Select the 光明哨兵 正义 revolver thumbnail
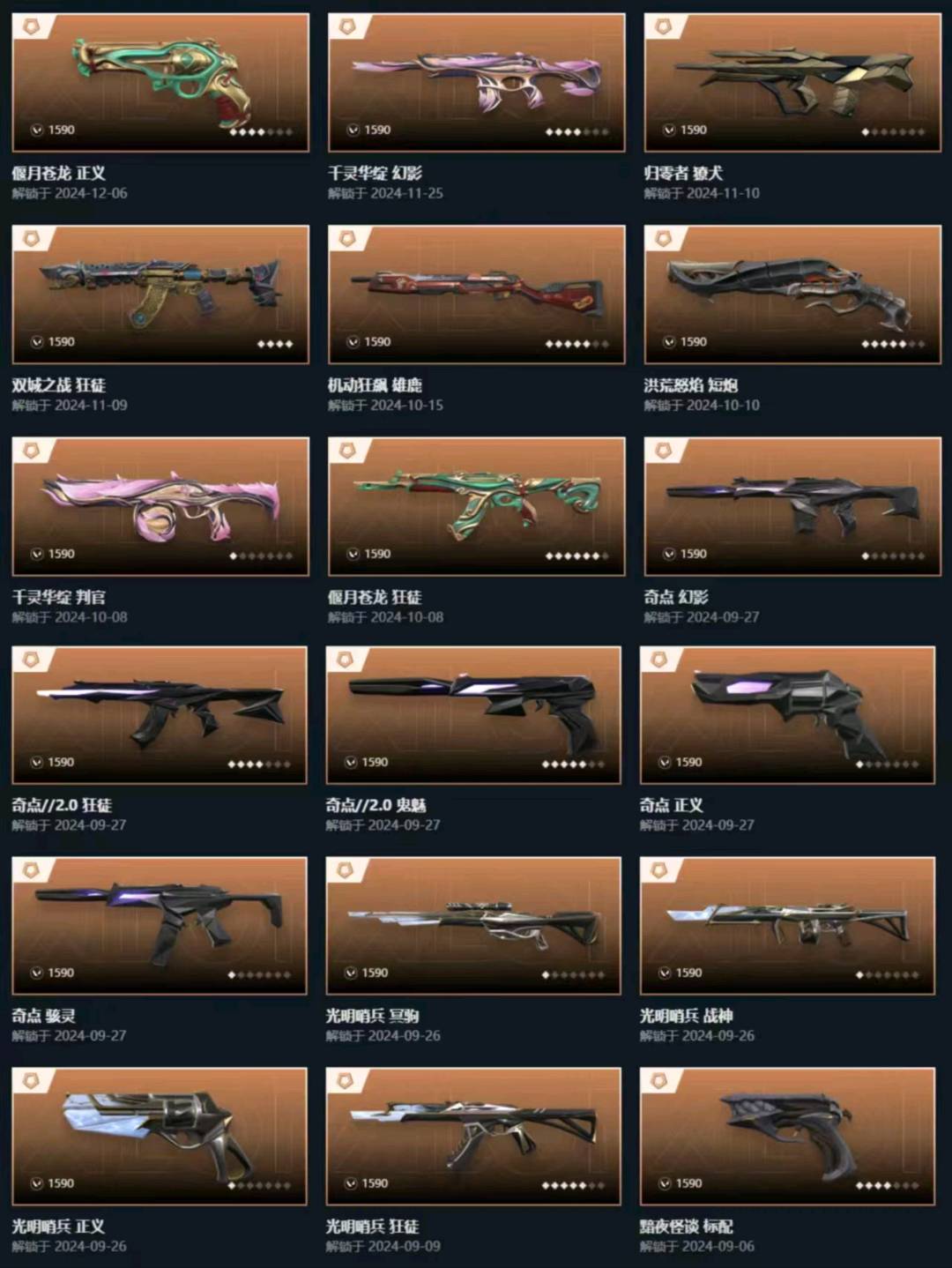 point(160,1136)
